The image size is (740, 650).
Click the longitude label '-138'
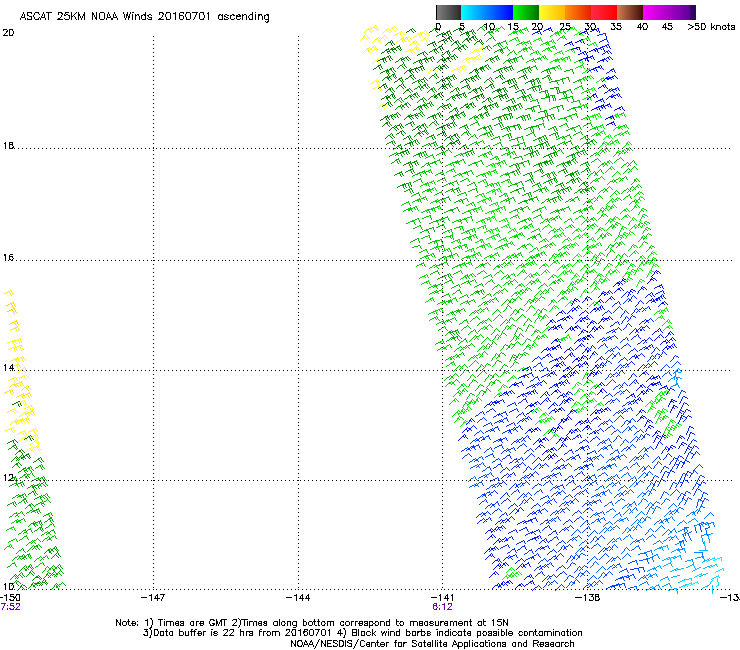click(588, 598)
